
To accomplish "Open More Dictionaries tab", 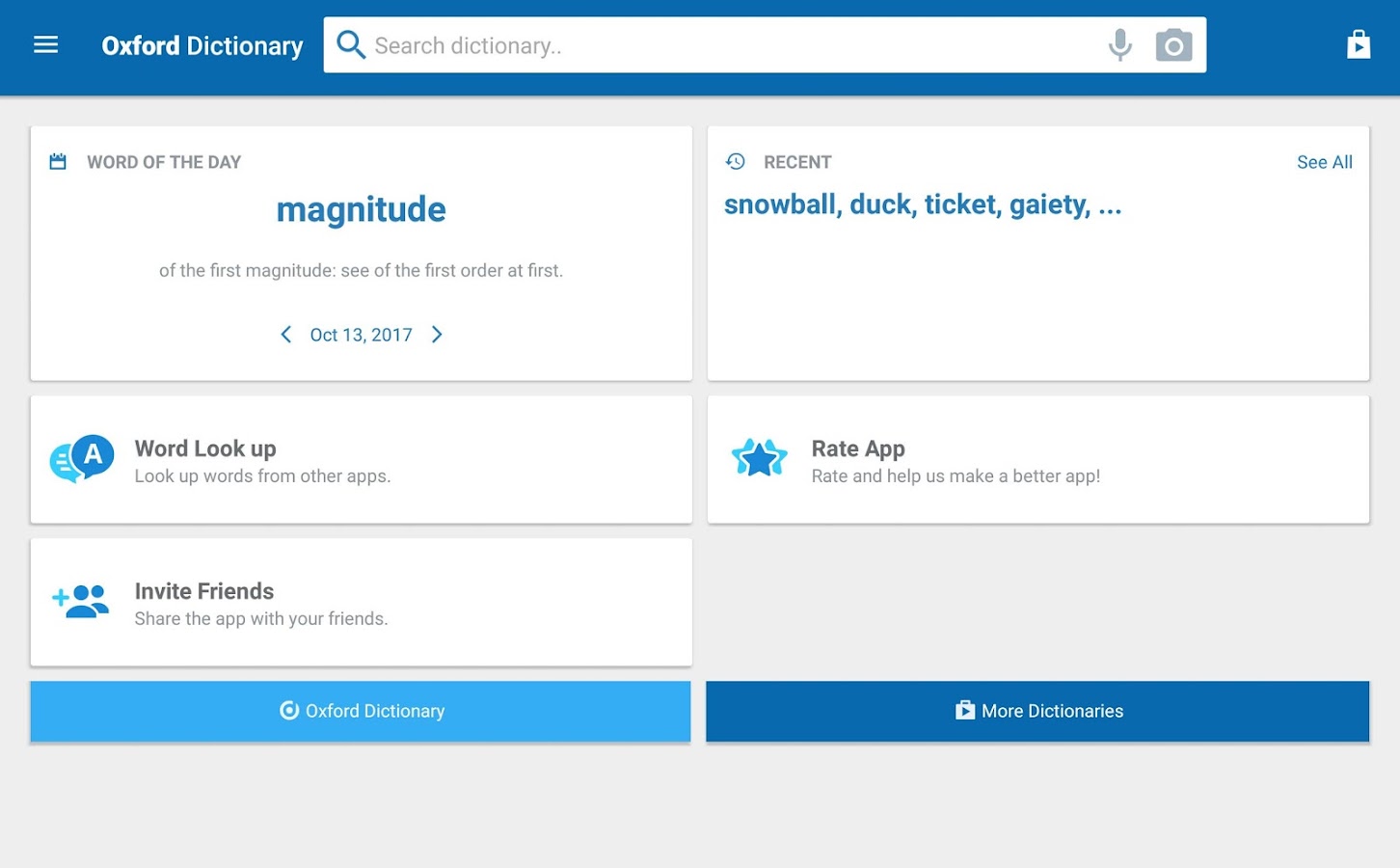I will pyautogui.click(x=1037, y=711).
